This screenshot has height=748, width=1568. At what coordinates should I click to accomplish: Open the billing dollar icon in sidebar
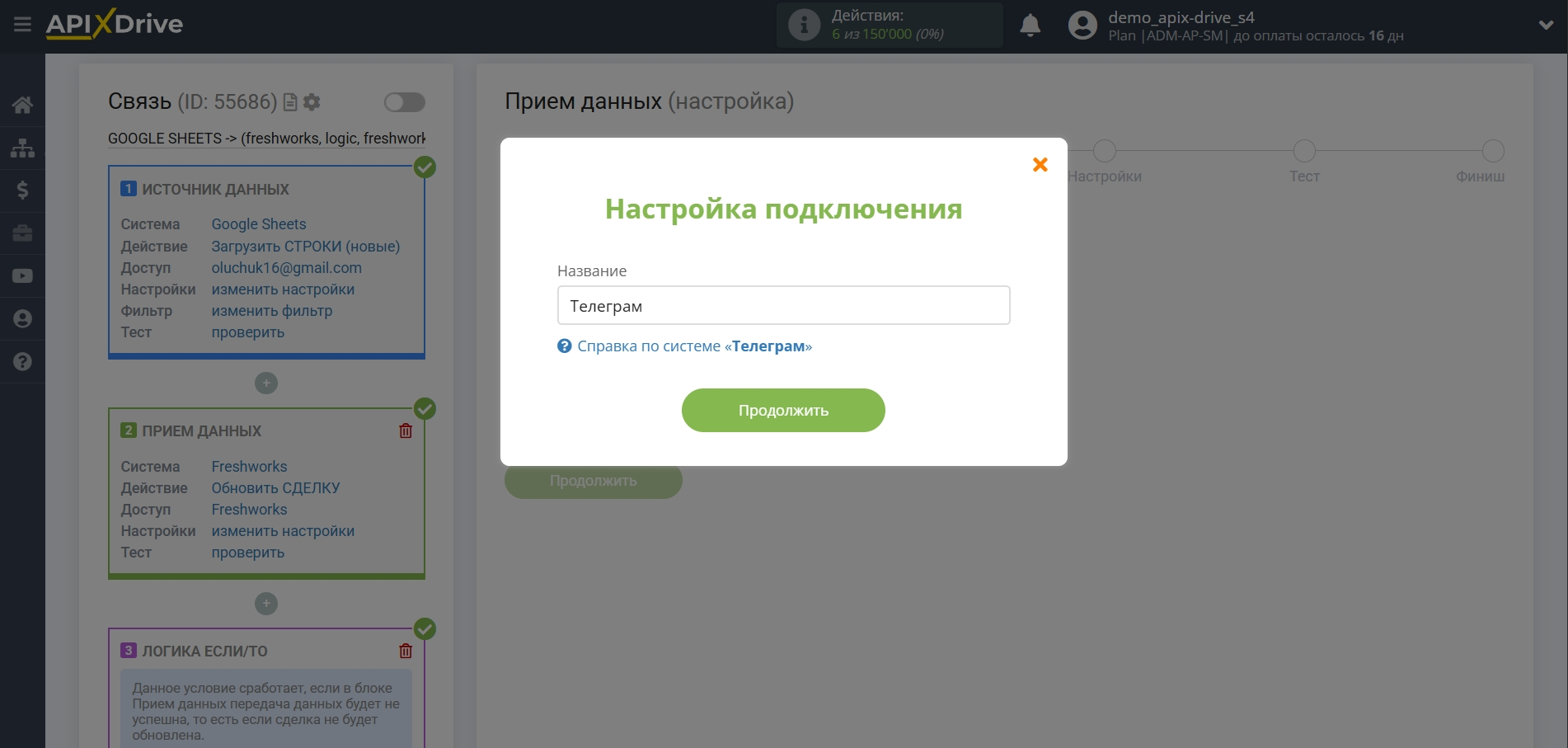tap(22, 191)
